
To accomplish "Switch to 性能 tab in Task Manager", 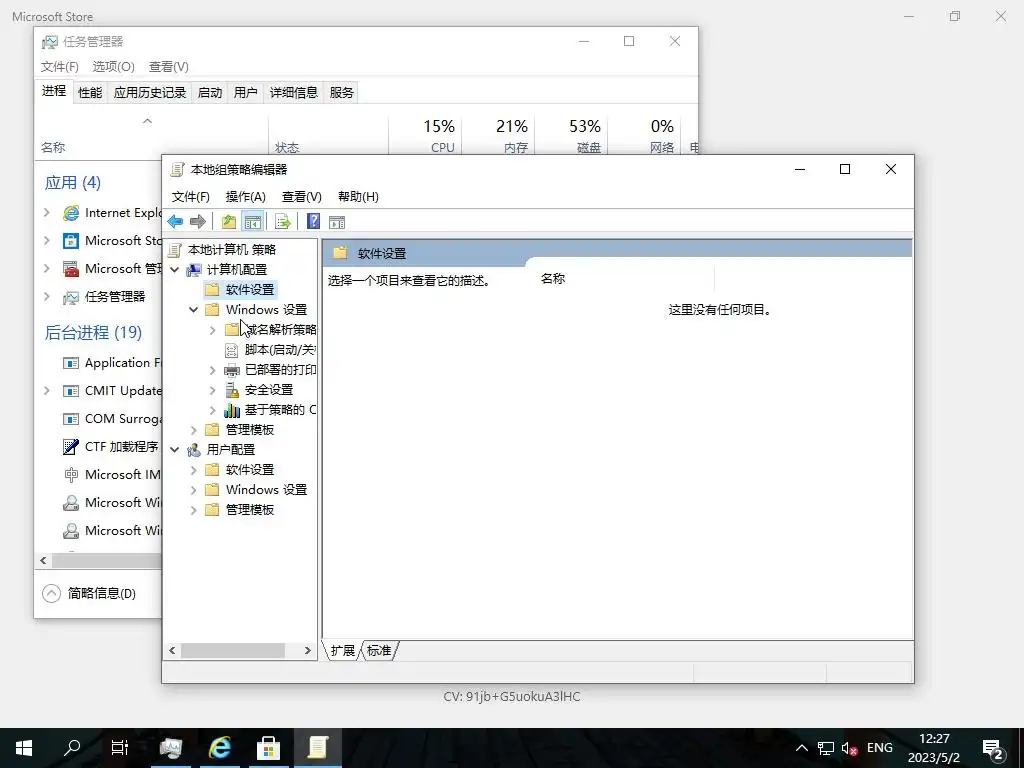I will tap(90, 93).
